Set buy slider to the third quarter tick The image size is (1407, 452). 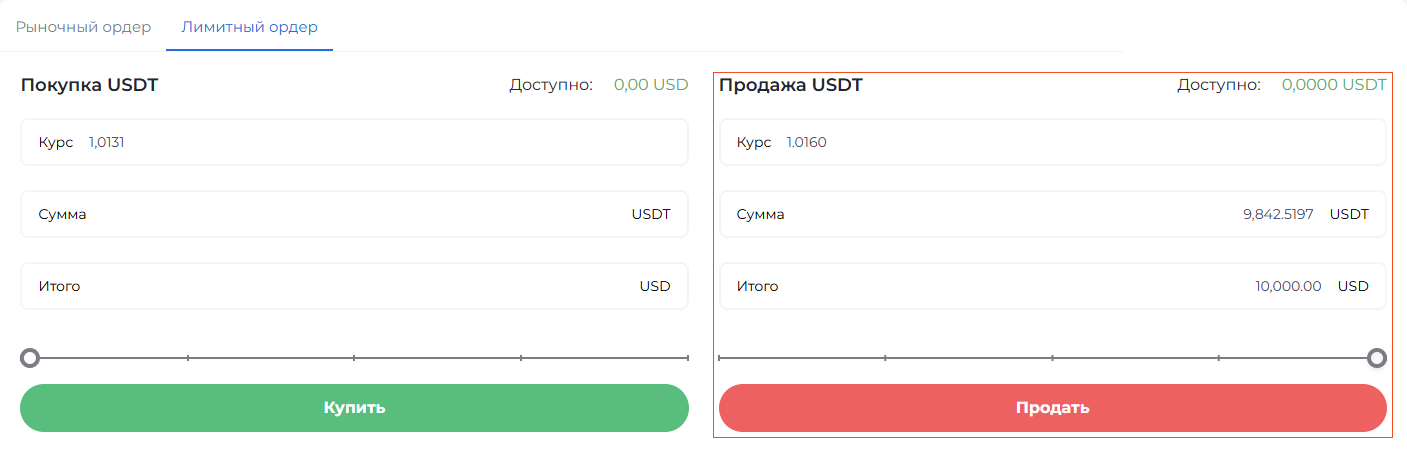tap(521, 357)
